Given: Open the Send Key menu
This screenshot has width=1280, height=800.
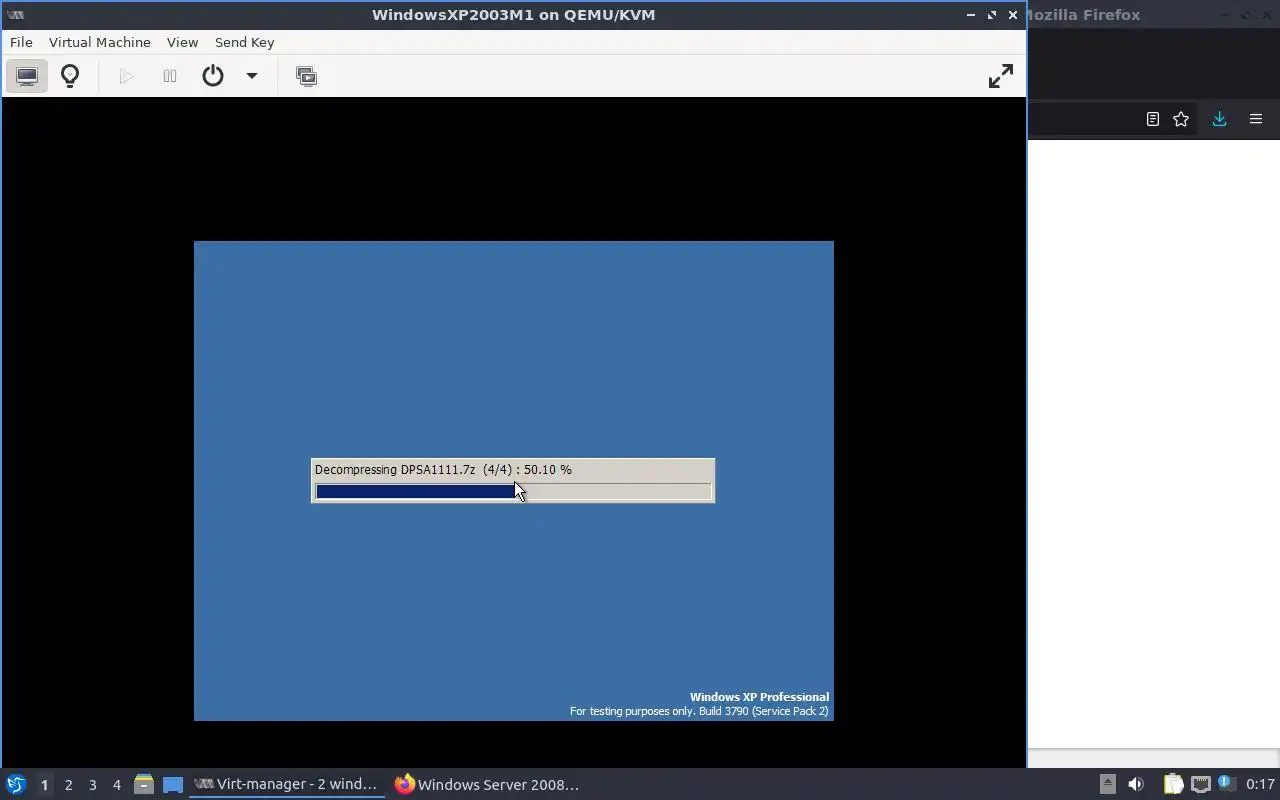Looking at the screenshot, I should pos(244,42).
